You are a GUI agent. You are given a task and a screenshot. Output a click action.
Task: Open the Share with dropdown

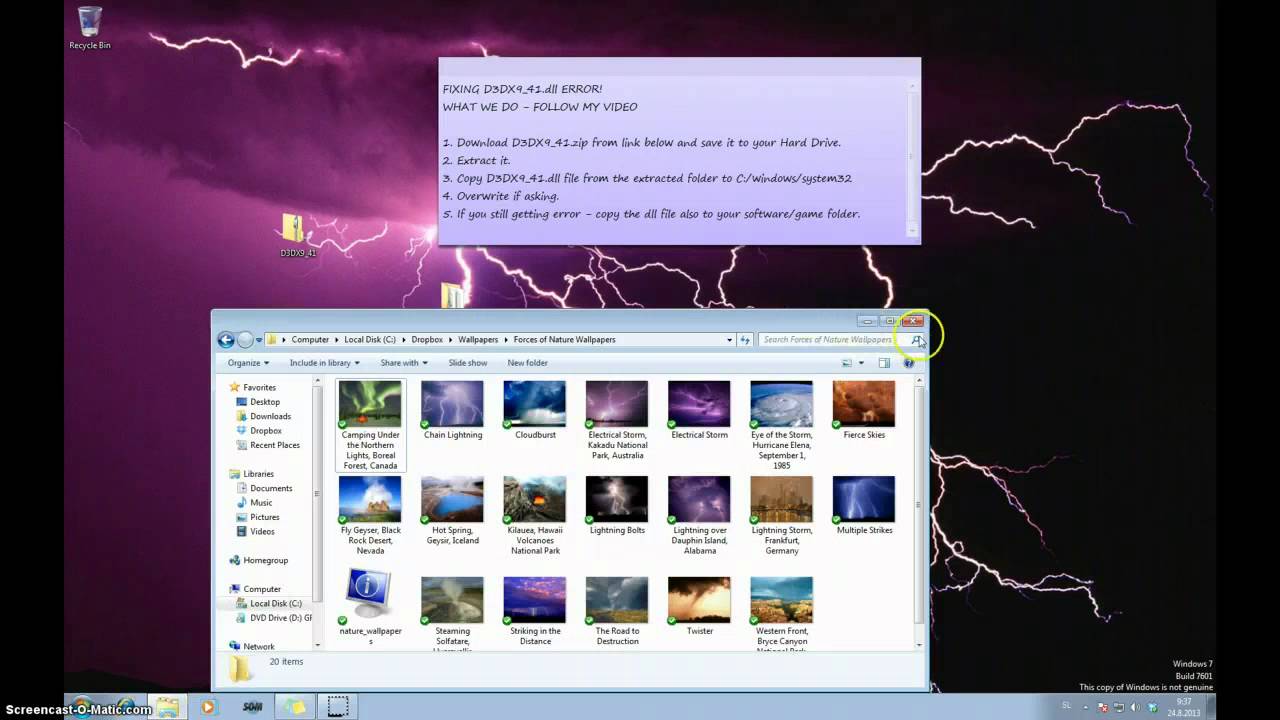click(404, 363)
